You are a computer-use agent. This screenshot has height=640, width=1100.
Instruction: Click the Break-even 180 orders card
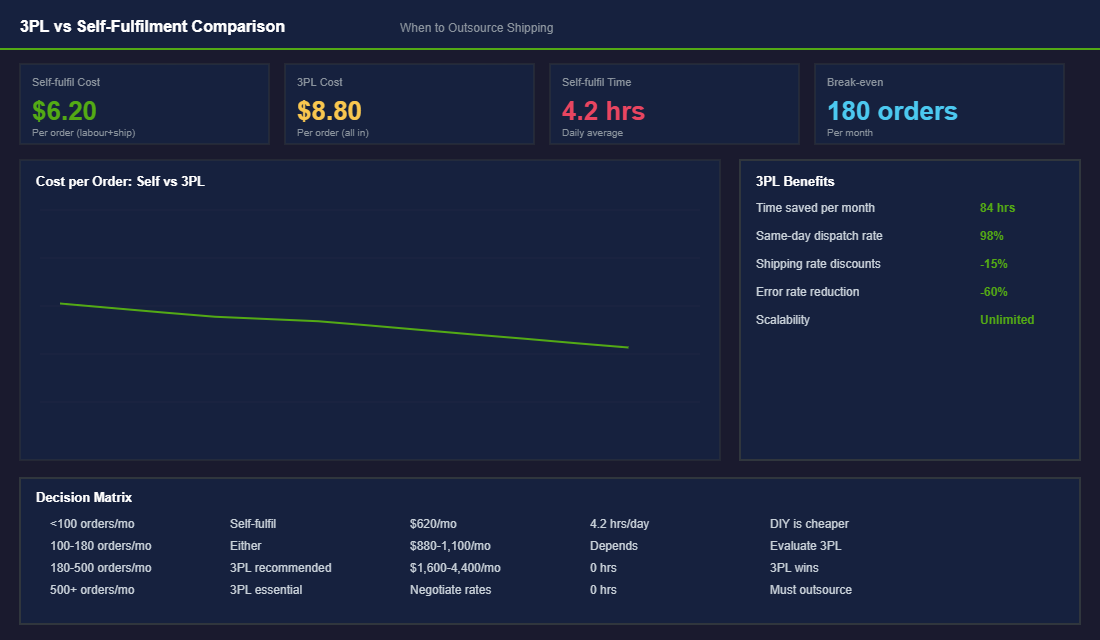coord(939,103)
